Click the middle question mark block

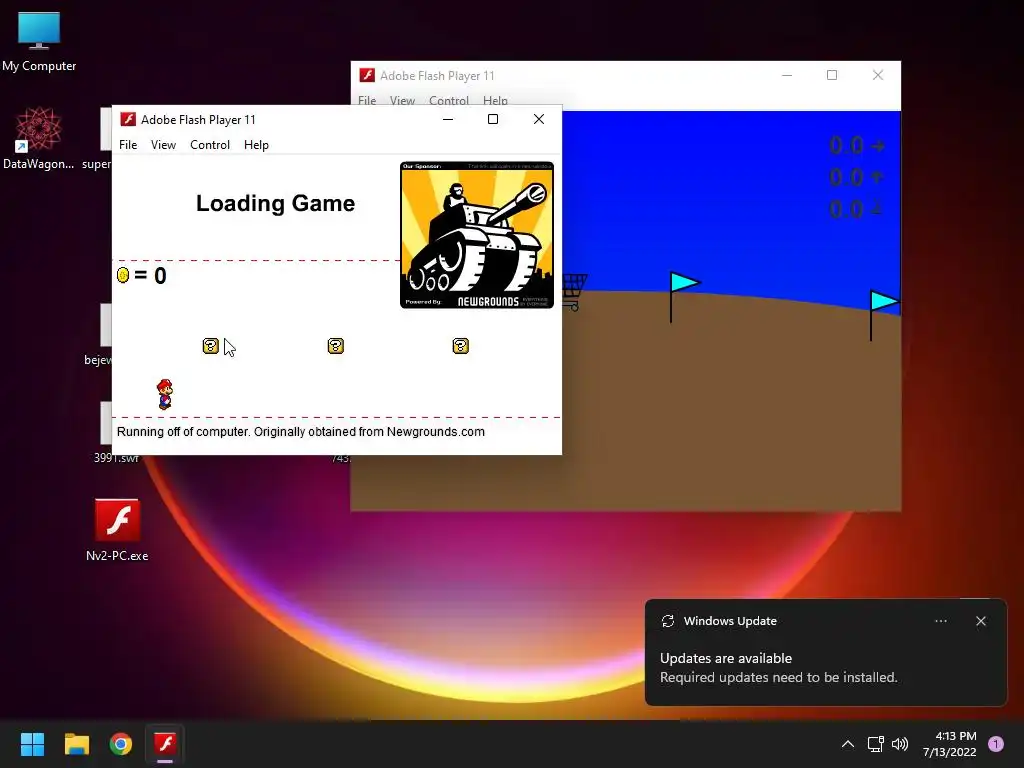pyautogui.click(x=336, y=346)
